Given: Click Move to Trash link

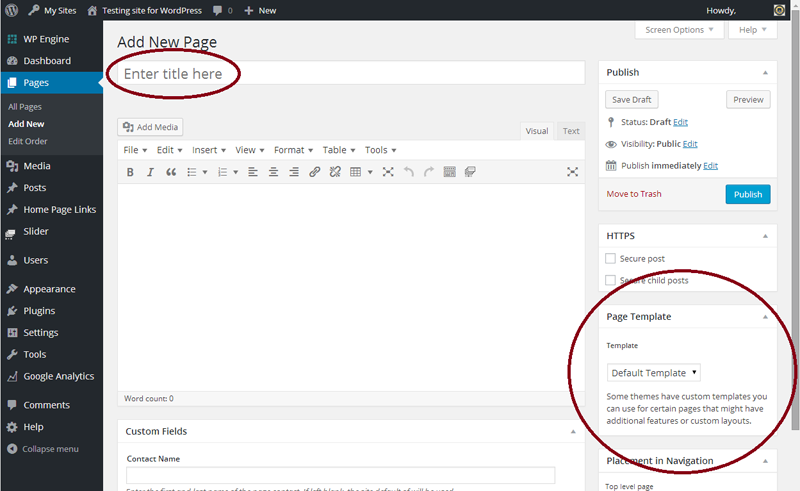Looking at the screenshot, I should [x=634, y=194].
